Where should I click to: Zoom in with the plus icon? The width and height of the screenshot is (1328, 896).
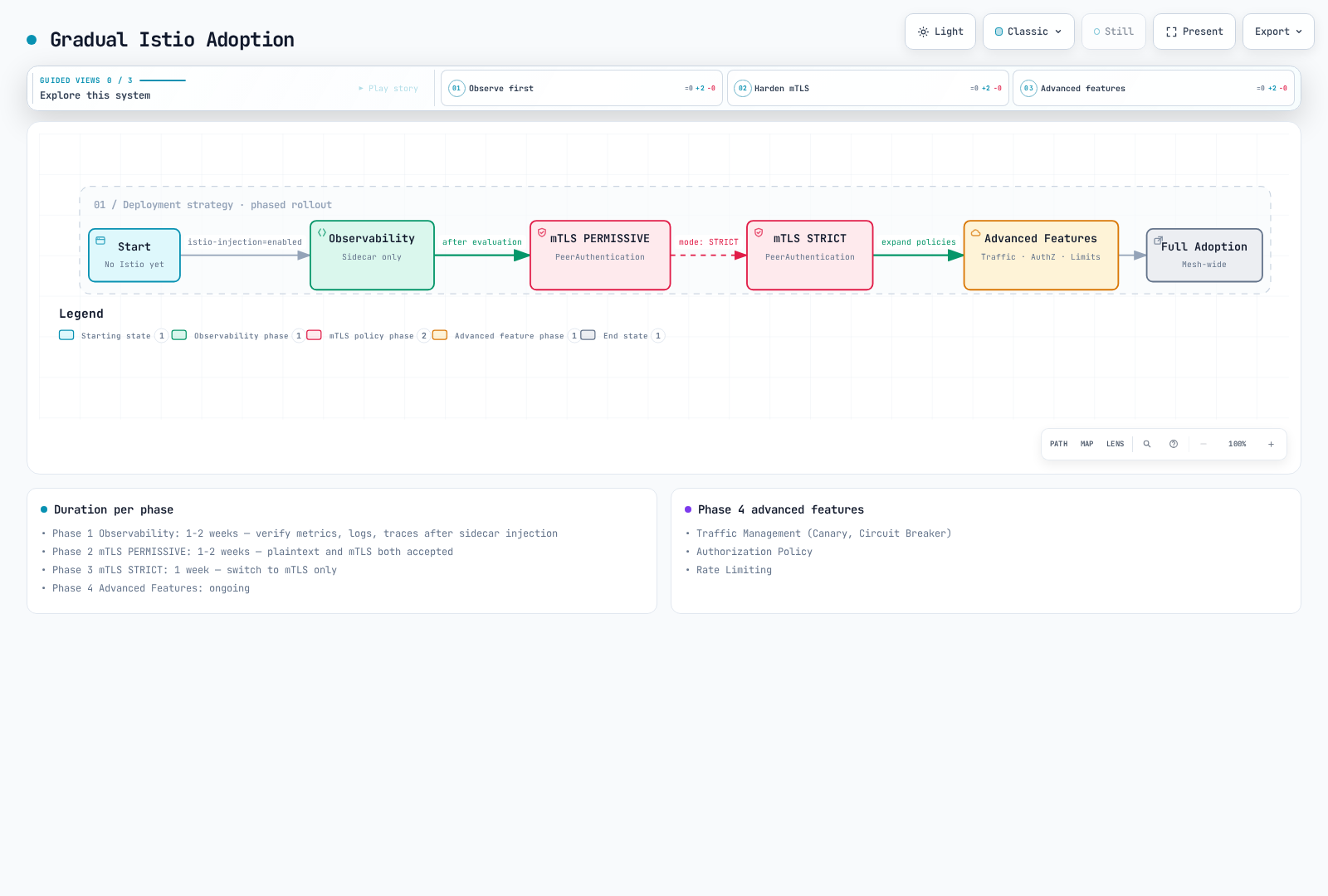point(1271,444)
